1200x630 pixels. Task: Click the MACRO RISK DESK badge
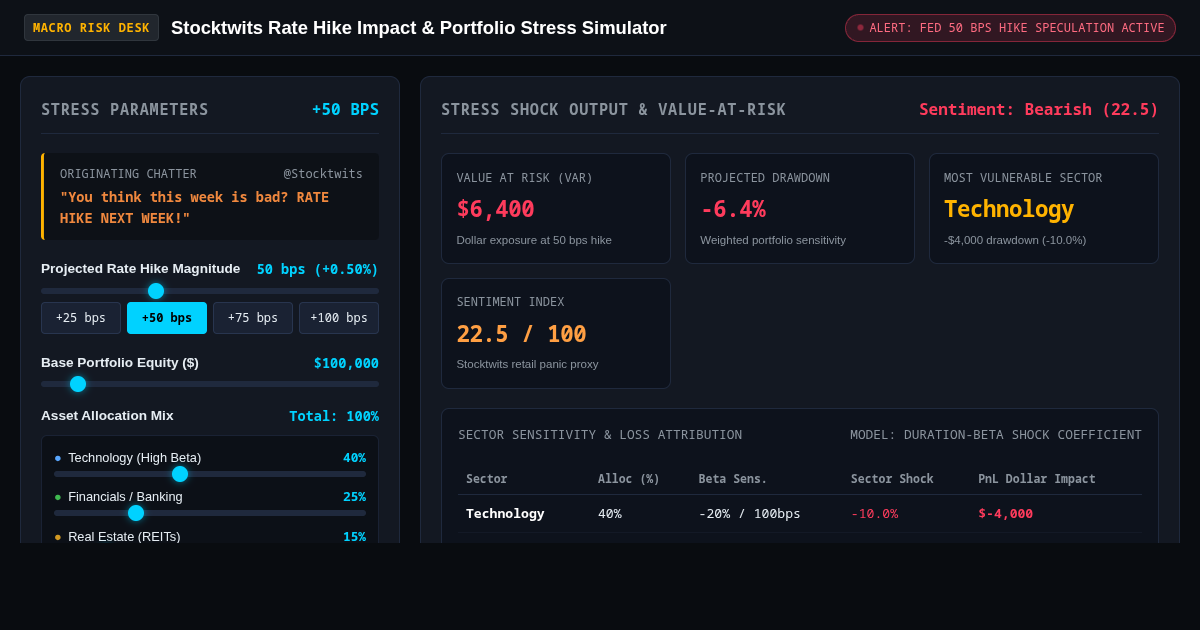point(91,28)
